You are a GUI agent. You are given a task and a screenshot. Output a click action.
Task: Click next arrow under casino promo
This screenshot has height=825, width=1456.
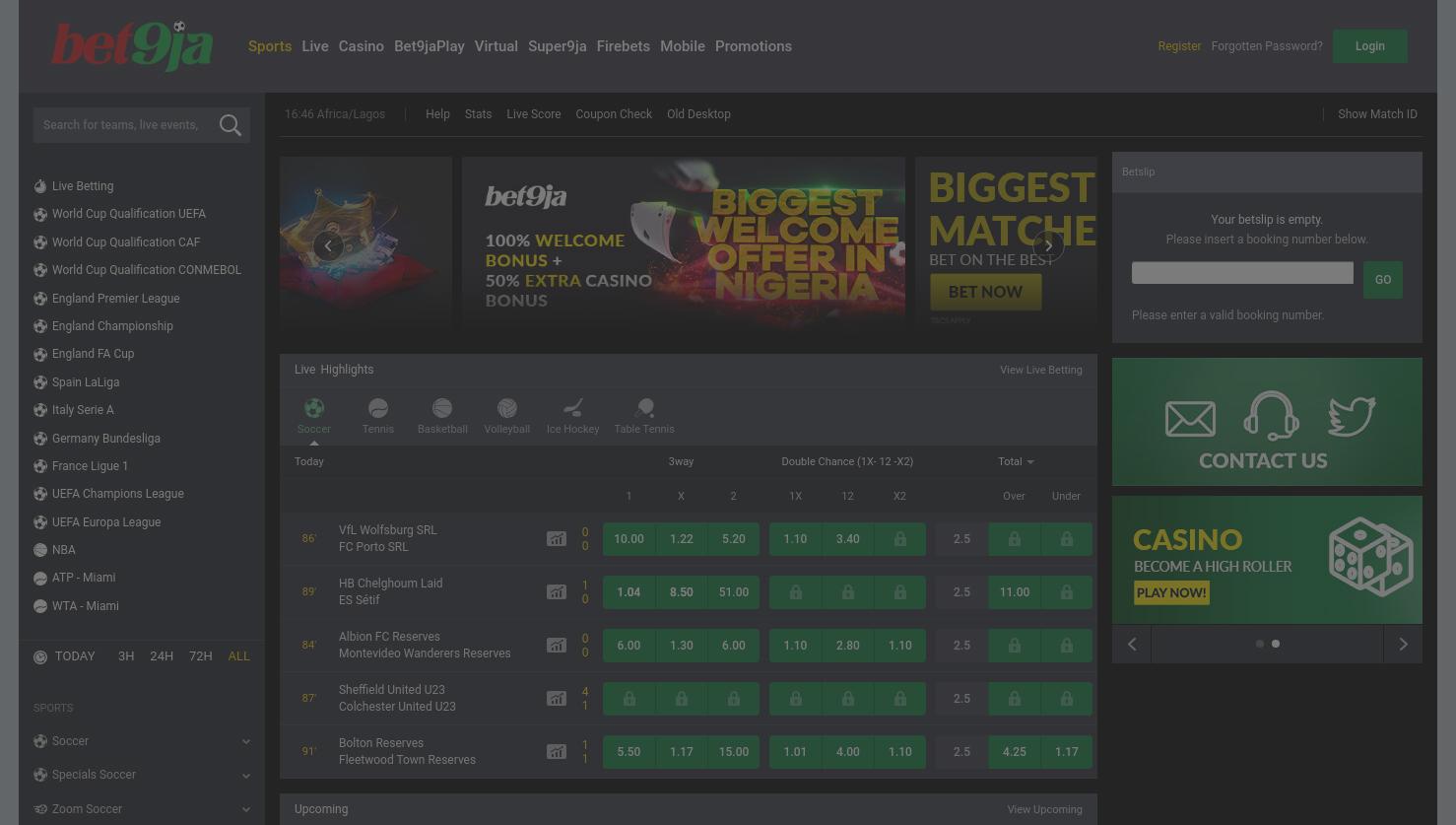pos(1403,645)
